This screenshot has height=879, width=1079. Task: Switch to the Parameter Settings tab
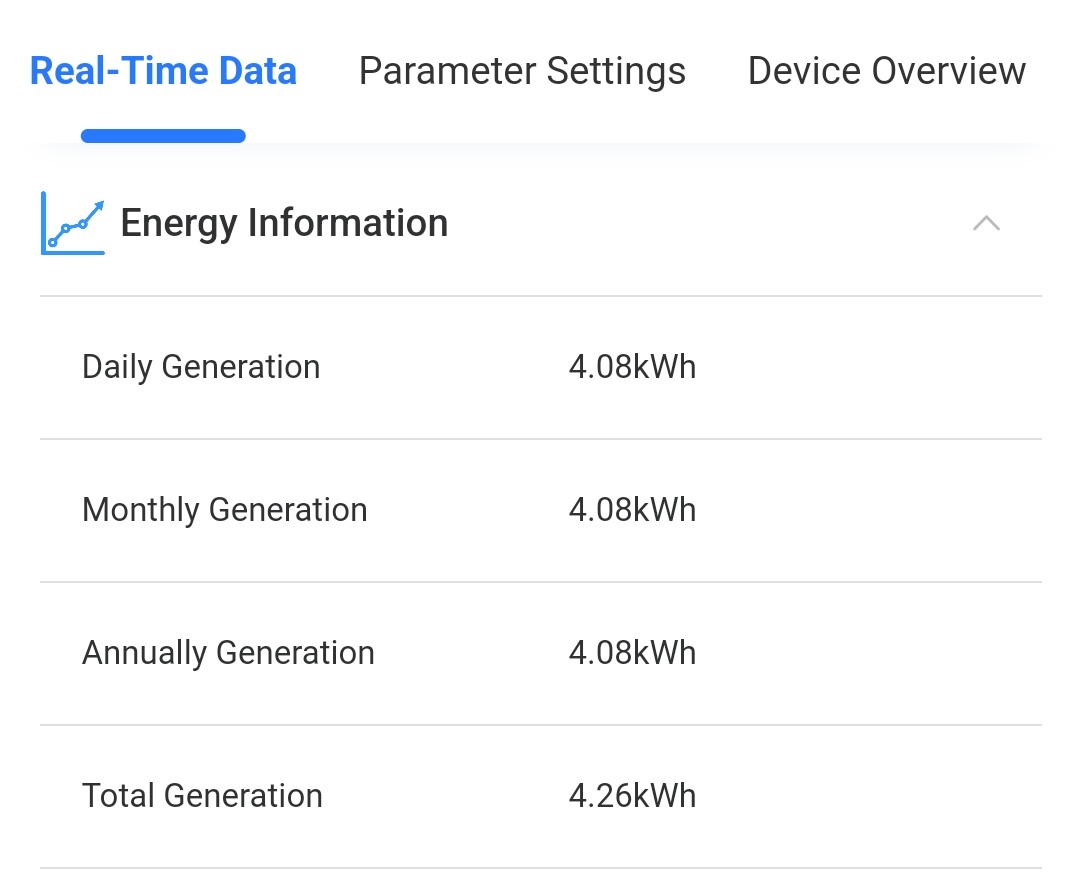[522, 71]
